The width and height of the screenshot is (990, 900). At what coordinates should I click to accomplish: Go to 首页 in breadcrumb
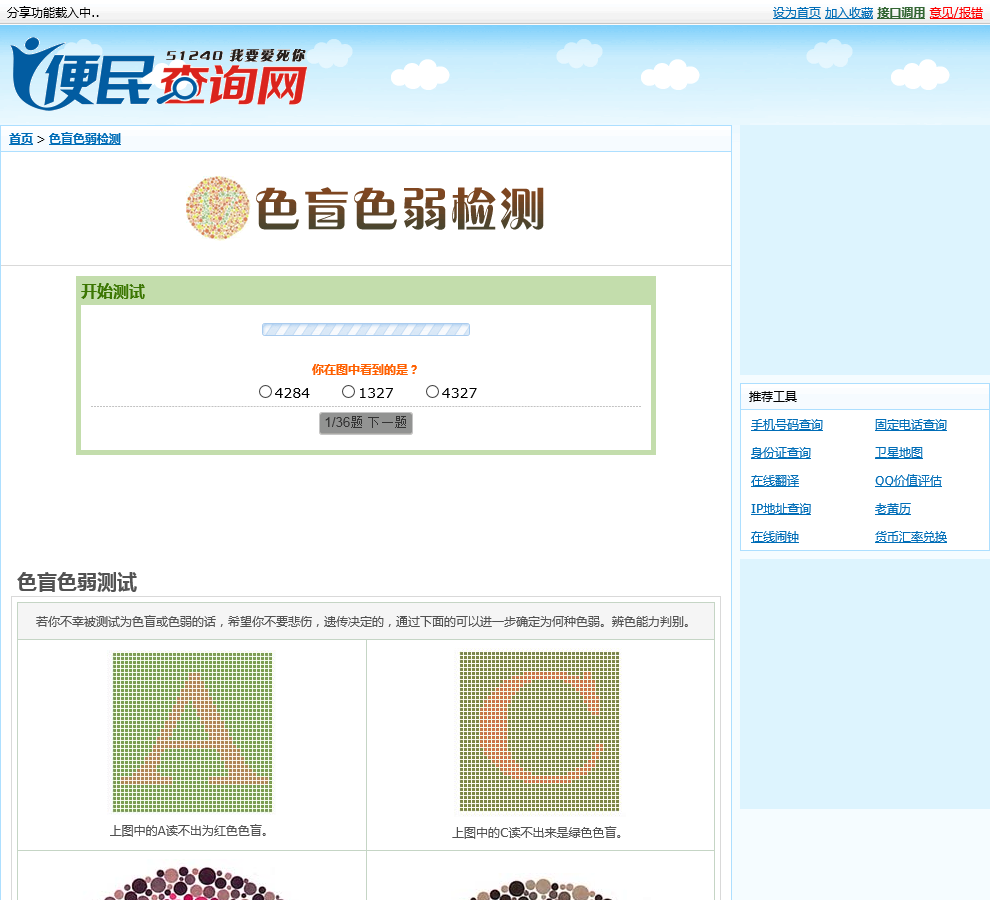click(x=21, y=139)
